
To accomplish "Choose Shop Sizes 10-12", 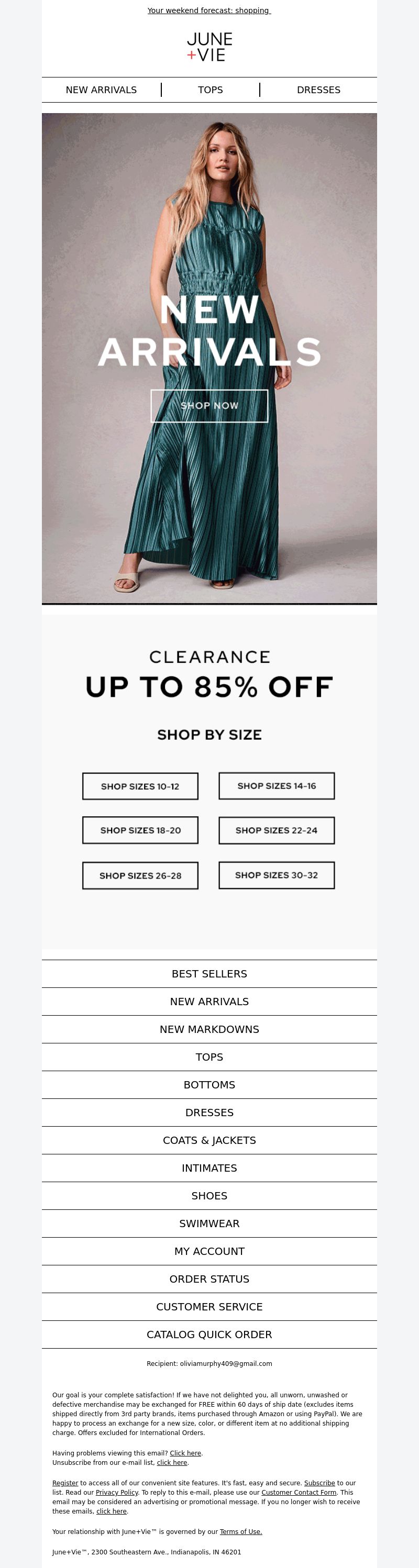I will (x=140, y=786).
